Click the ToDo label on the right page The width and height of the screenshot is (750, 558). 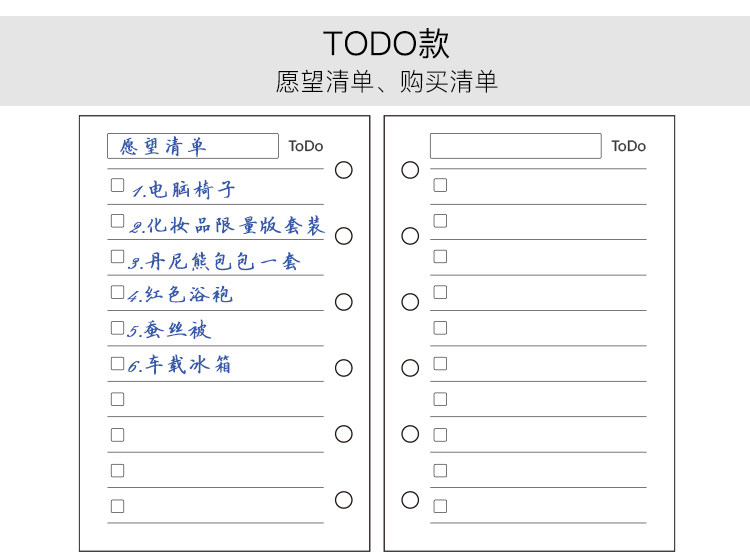(629, 146)
